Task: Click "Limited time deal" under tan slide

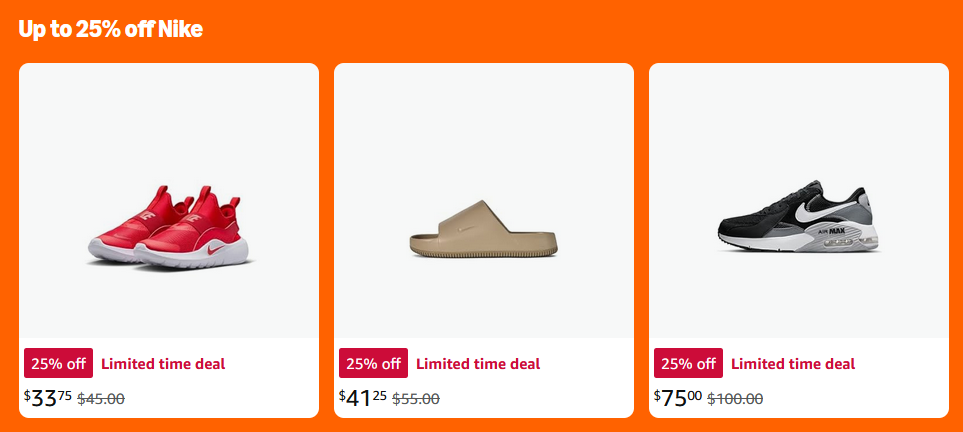Action: 478,364
